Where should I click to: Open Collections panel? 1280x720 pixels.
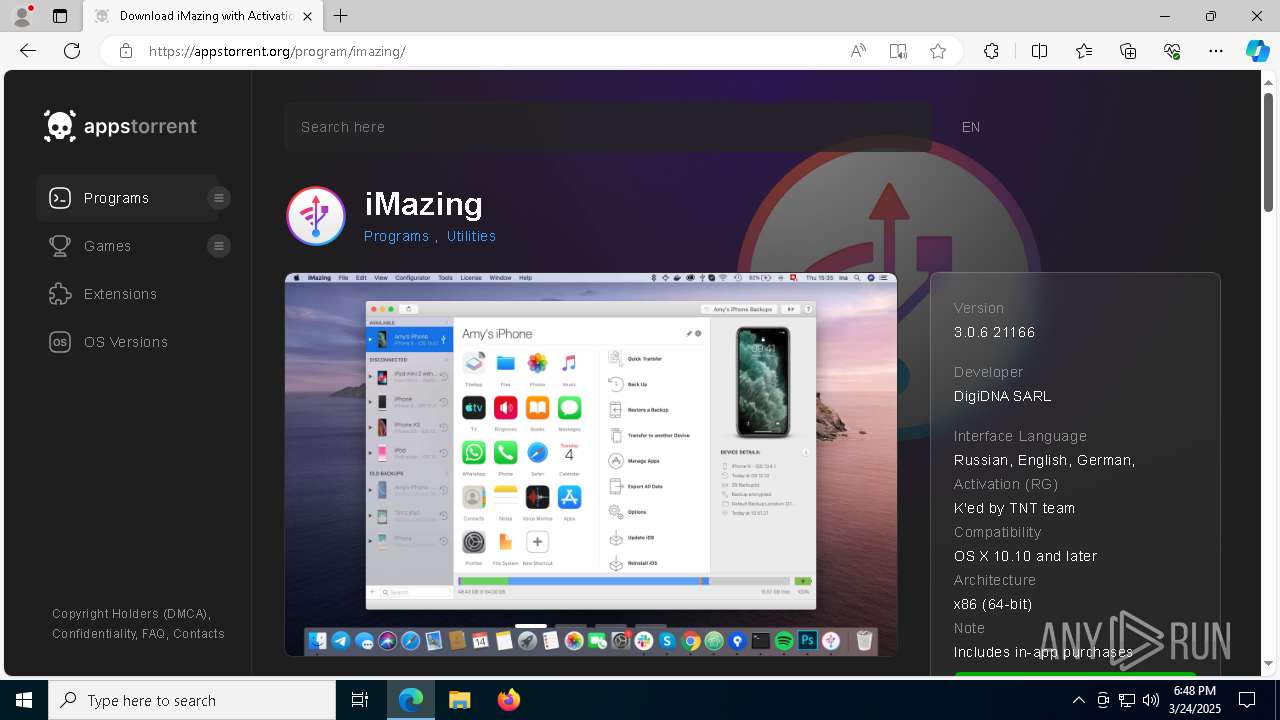coord(1128,51)
